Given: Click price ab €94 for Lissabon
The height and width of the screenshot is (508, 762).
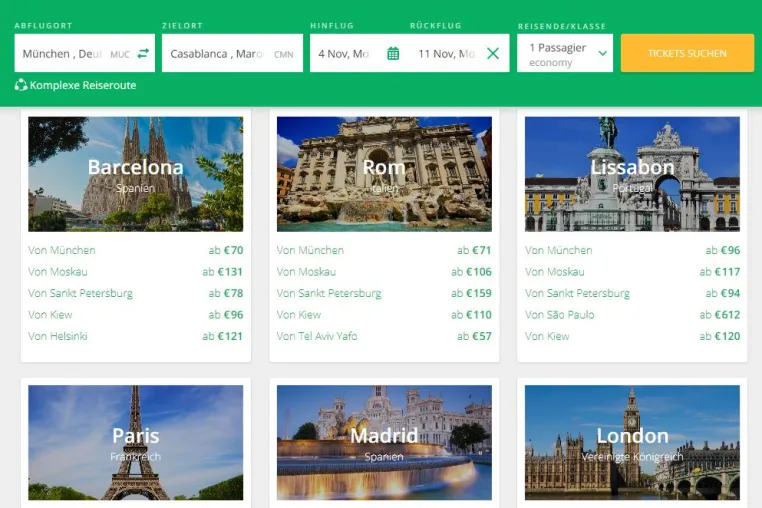Looking at the screenshot, I should 723,293.
